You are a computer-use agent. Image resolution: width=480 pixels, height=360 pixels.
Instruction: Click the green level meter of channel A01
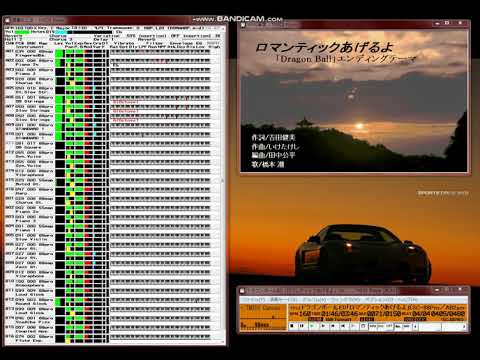pos(60,54)
